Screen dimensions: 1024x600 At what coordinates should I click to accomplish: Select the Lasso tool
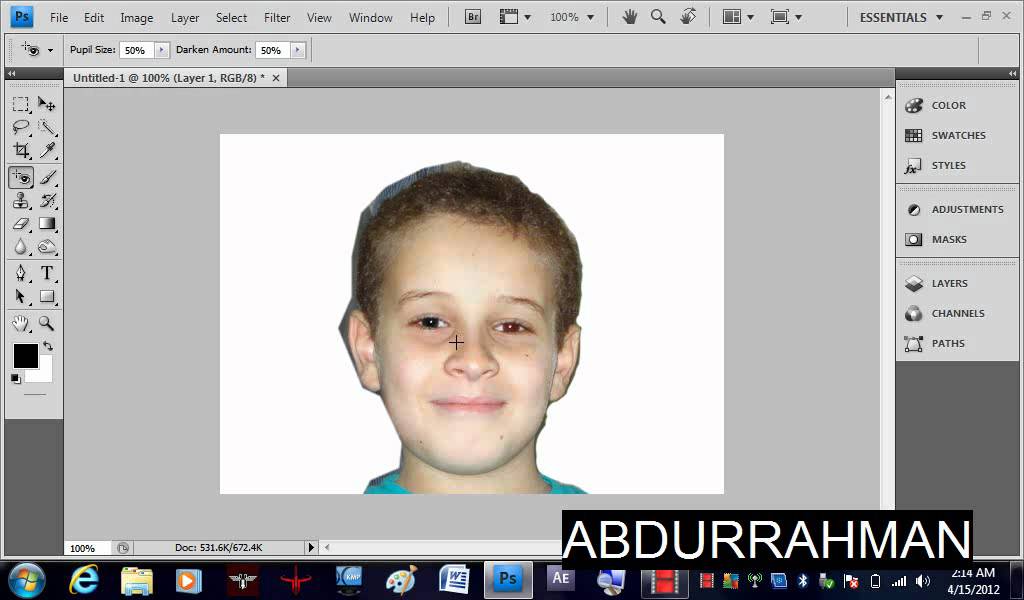[21, 127]
